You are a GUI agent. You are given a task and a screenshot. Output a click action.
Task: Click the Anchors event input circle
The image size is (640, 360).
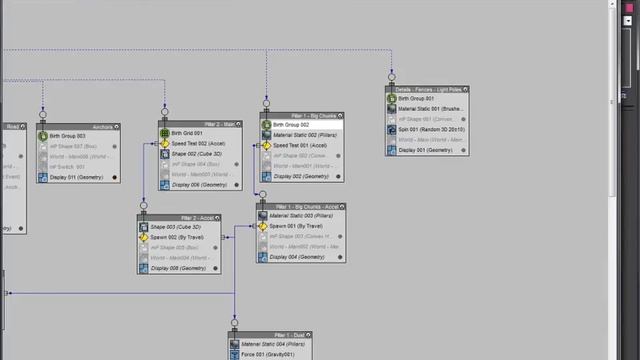43,115
